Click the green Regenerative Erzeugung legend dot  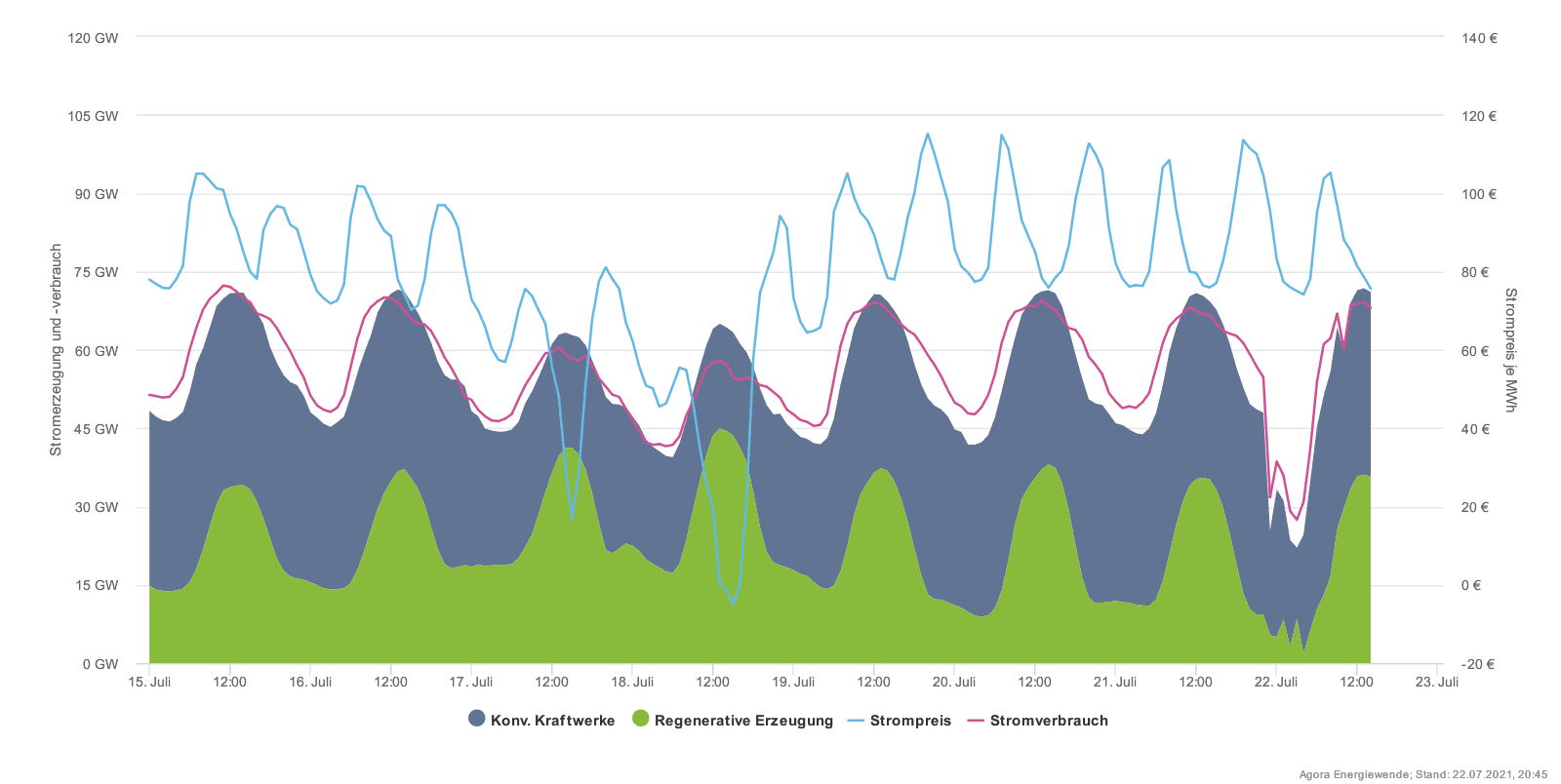pyautogui.click(x=641, y=720)
